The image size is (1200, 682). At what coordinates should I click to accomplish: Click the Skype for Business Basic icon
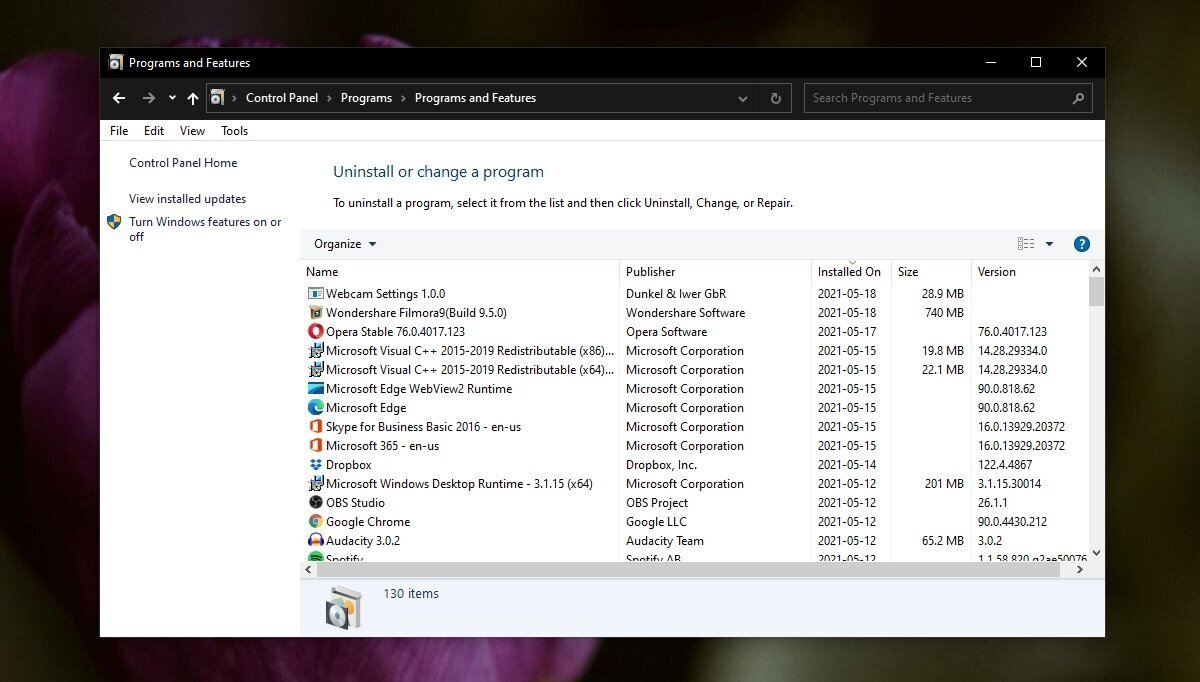point(317,426)
